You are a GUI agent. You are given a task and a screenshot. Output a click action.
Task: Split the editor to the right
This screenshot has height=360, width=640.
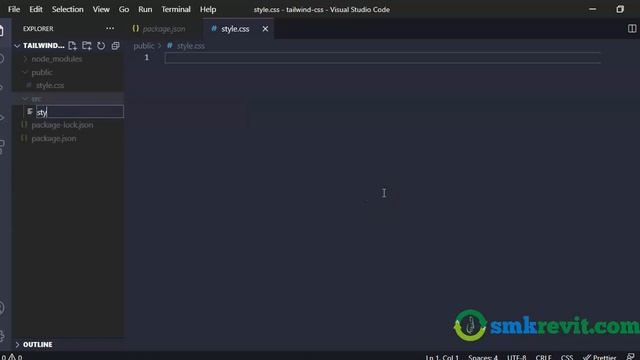[631, 29]
